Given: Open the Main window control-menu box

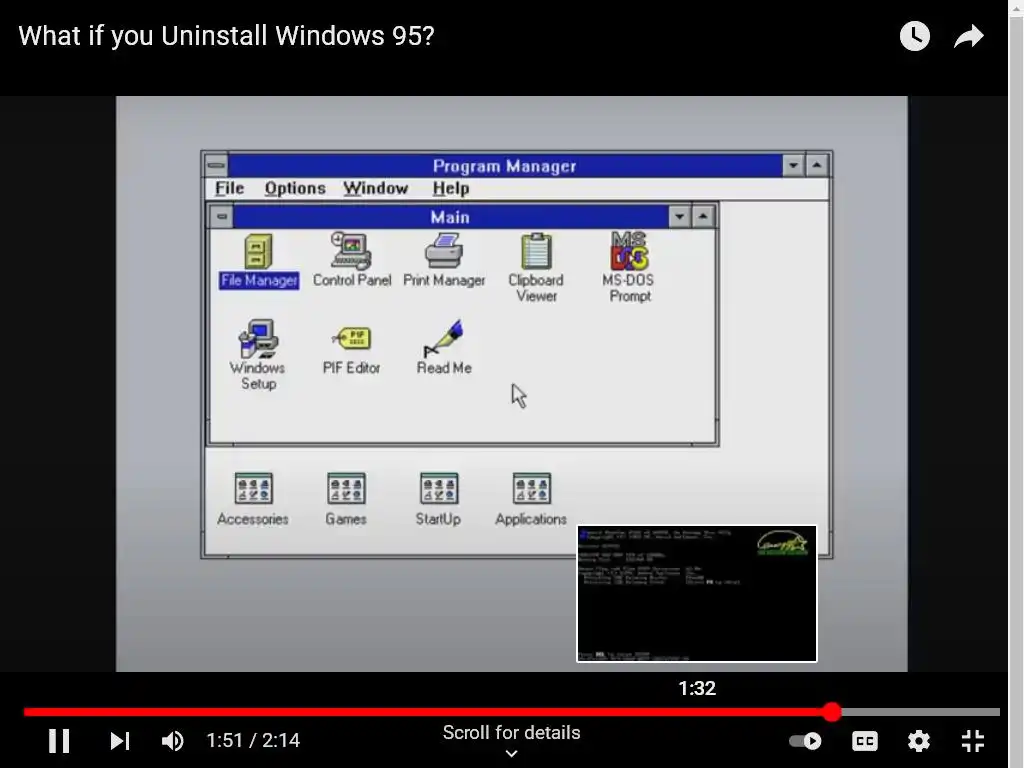Looking at the screenshot, I should coord(222,217).
